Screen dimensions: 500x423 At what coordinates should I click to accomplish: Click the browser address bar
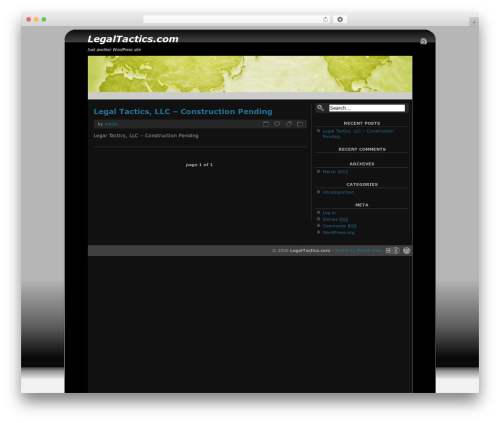[237, 19]
